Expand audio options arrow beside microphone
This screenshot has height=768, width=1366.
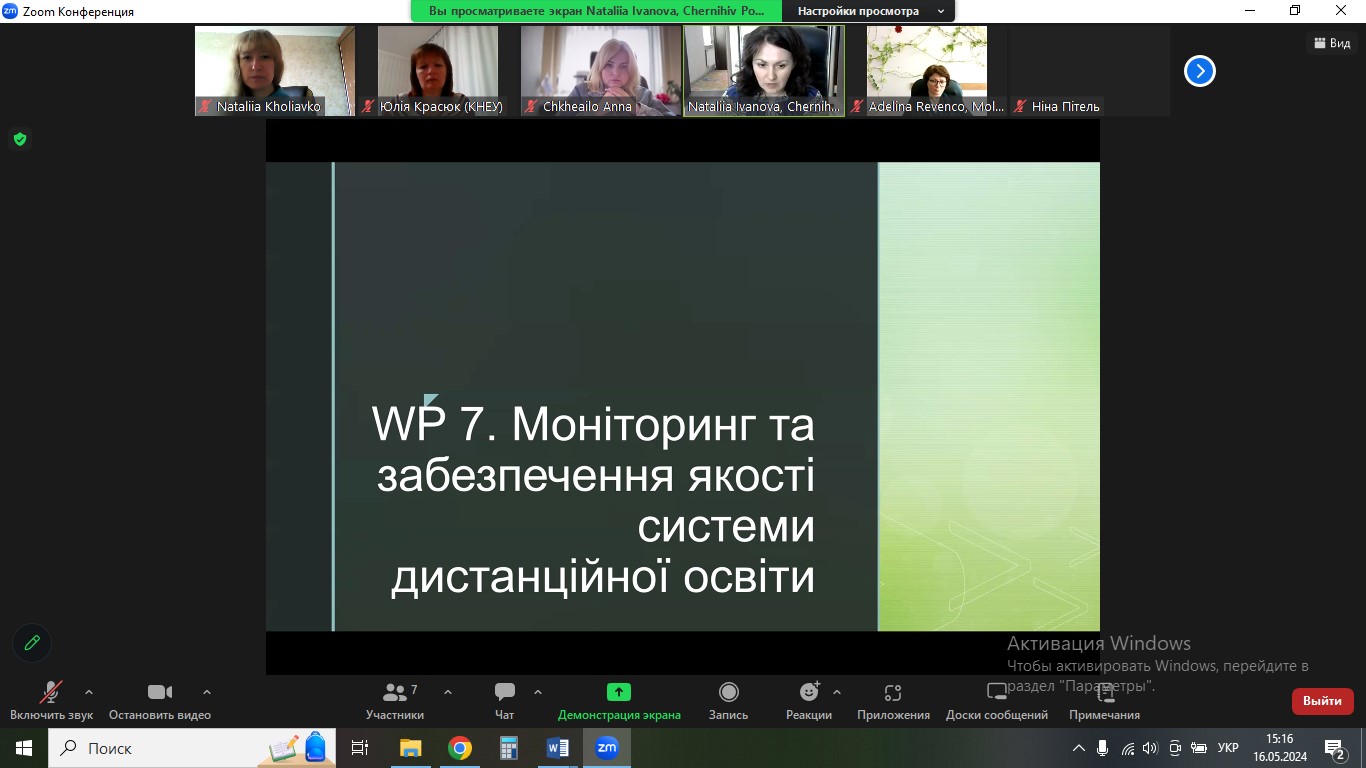[x=89, y=692]
